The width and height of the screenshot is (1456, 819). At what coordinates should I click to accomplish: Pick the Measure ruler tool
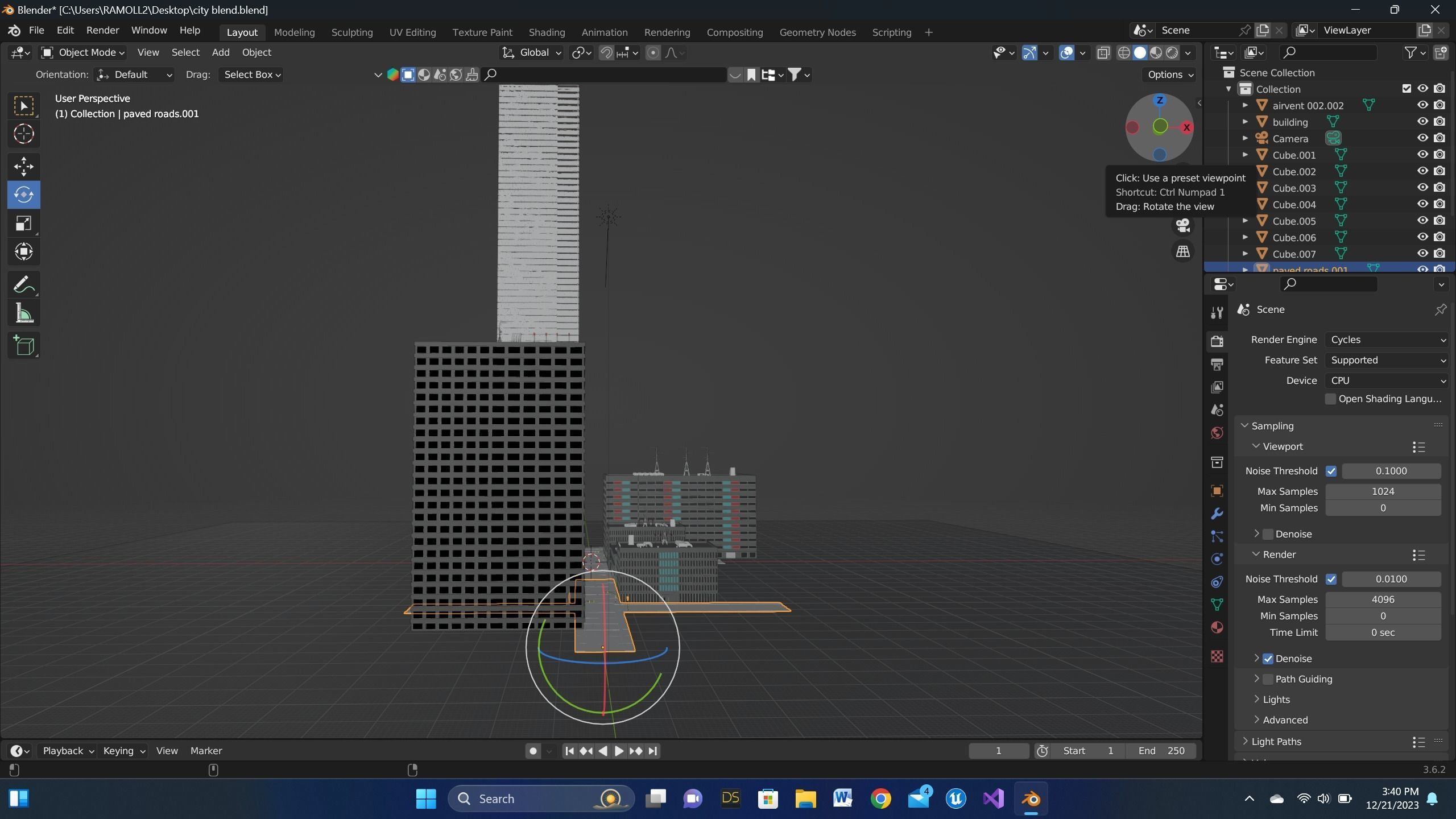point(23,313)
